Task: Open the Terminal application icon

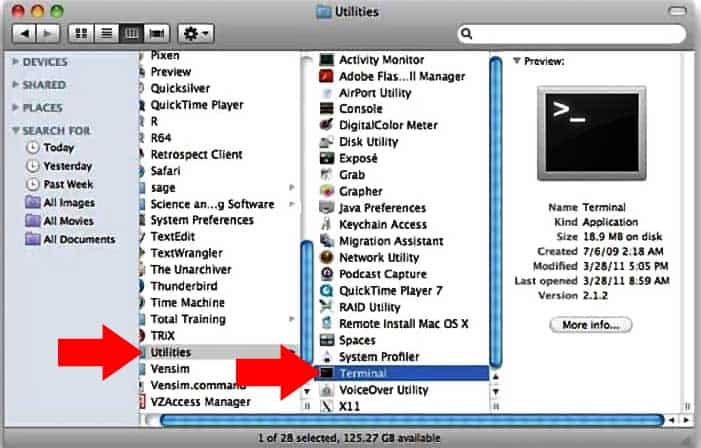Action: 326,374
